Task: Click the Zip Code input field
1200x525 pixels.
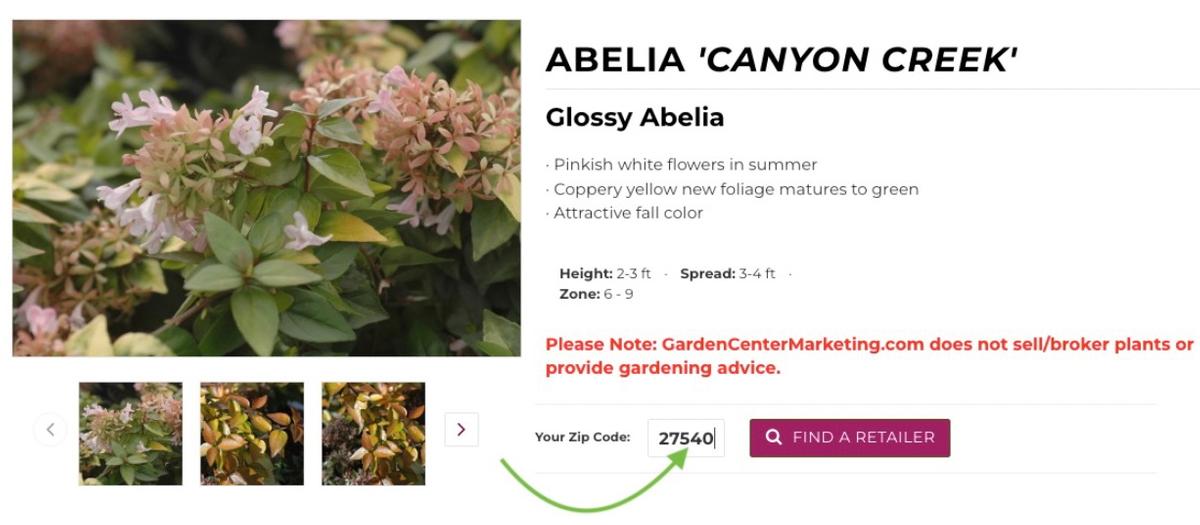Action: point(685,438)
